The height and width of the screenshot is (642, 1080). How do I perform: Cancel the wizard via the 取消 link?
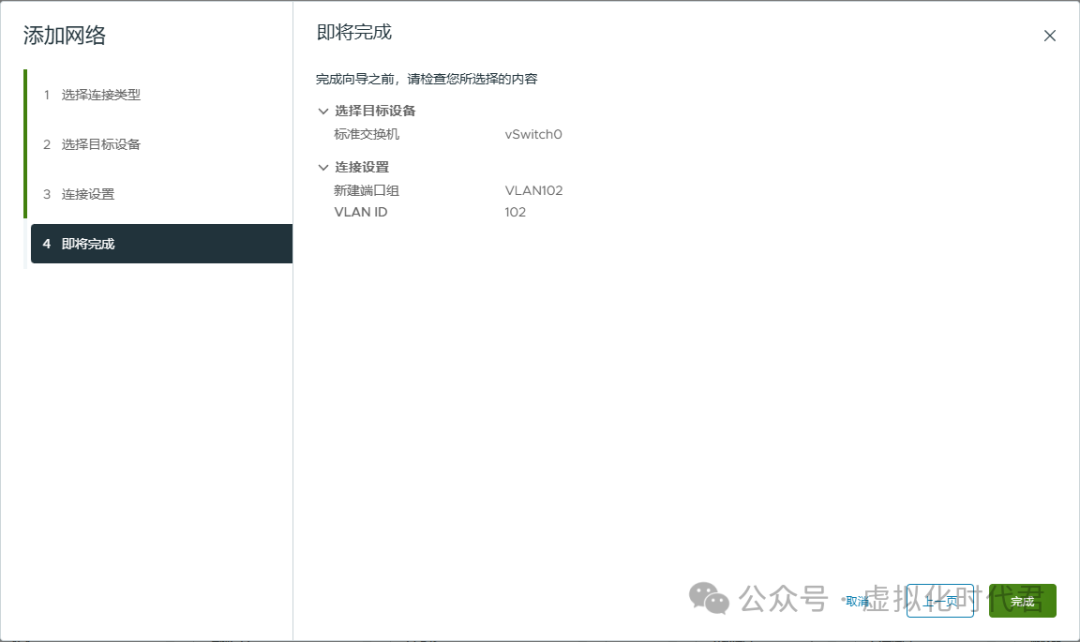coord(858,600)
